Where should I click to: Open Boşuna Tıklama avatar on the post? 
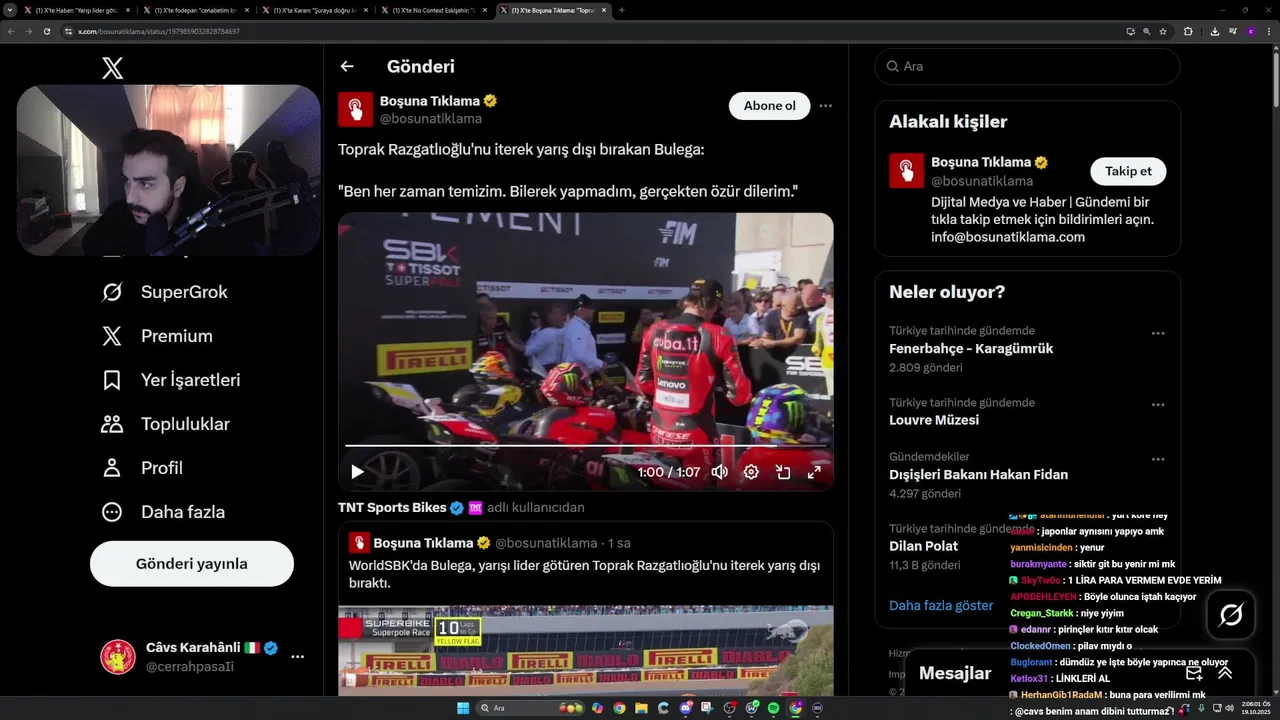coord(355,109)
